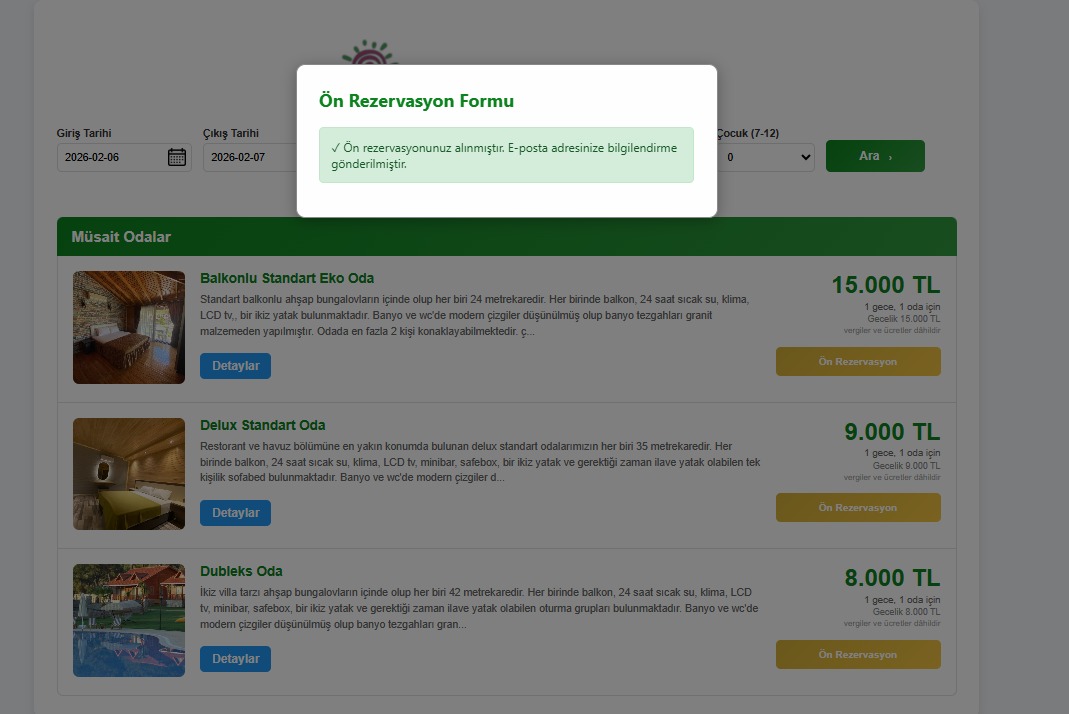
Task: Click the site logo above the modal
Action: click(x=369, y=53)
